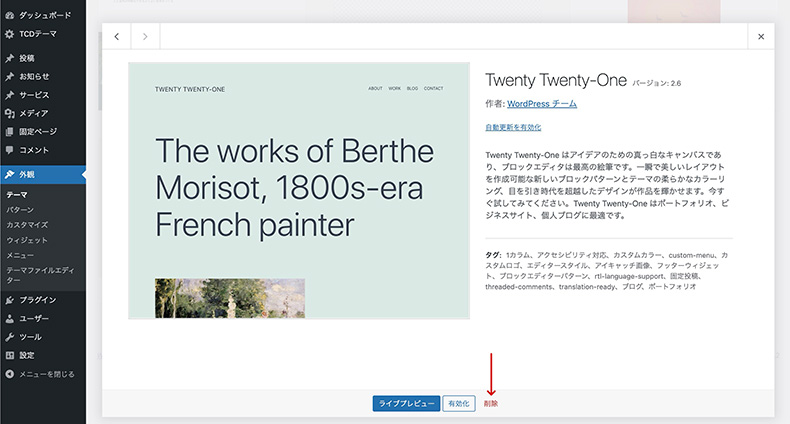Click the Dashboard gauge icon in sidebar
The image size is (790, 424).
click(x=10, y=15)
